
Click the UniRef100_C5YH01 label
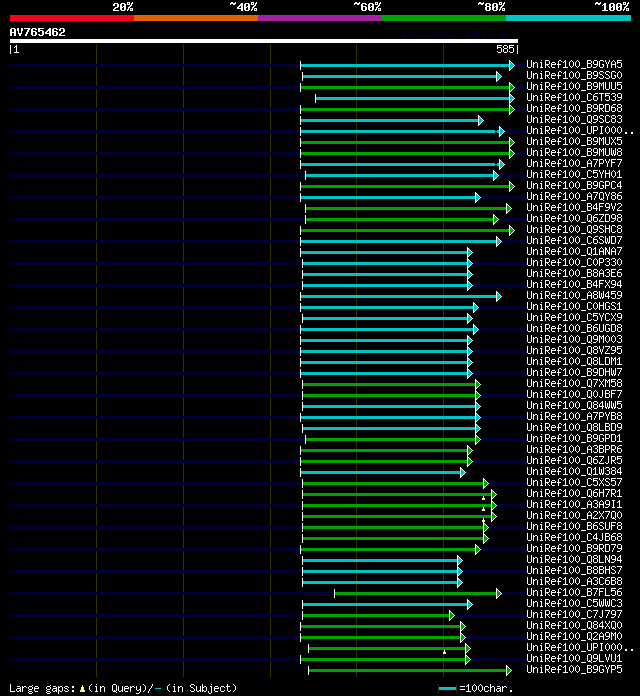pyautogui.click(x=574, y=174)
